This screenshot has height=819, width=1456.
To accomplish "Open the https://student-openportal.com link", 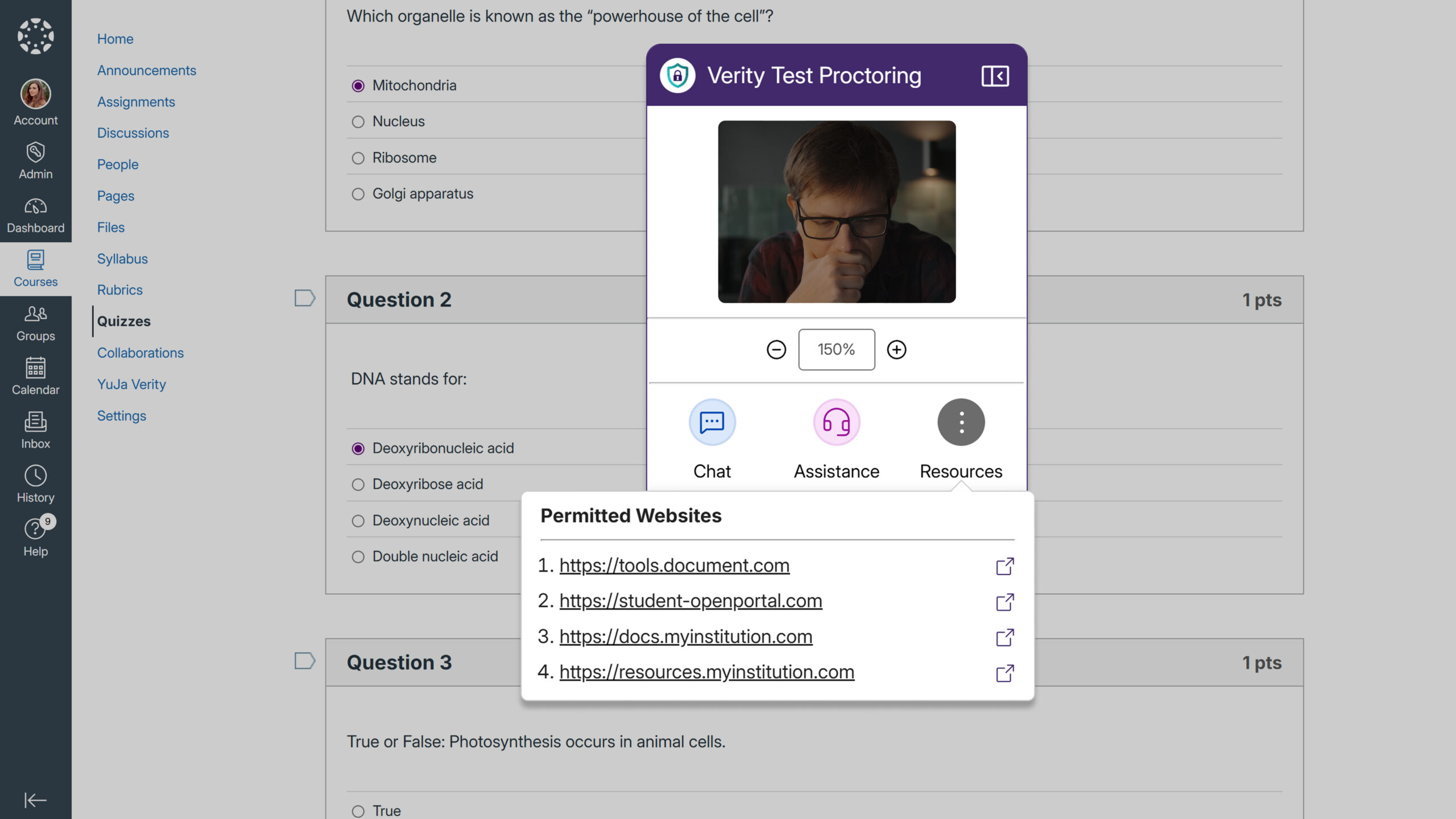I will tap(690, 601).
